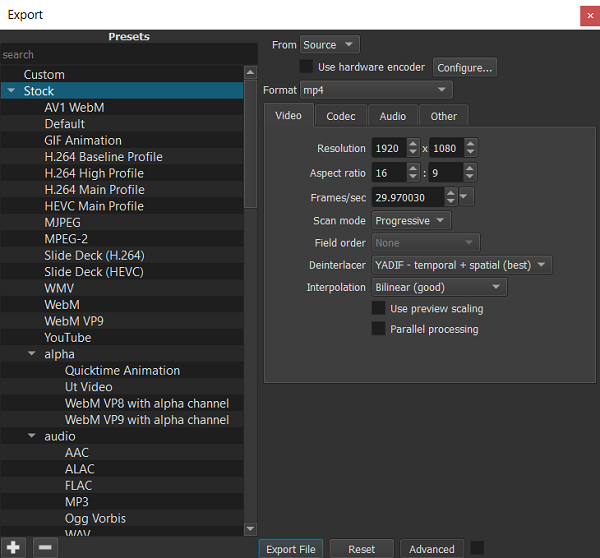Collapse the Stock presets group
The image size is (600, 558).
click(x=10, y=91)
